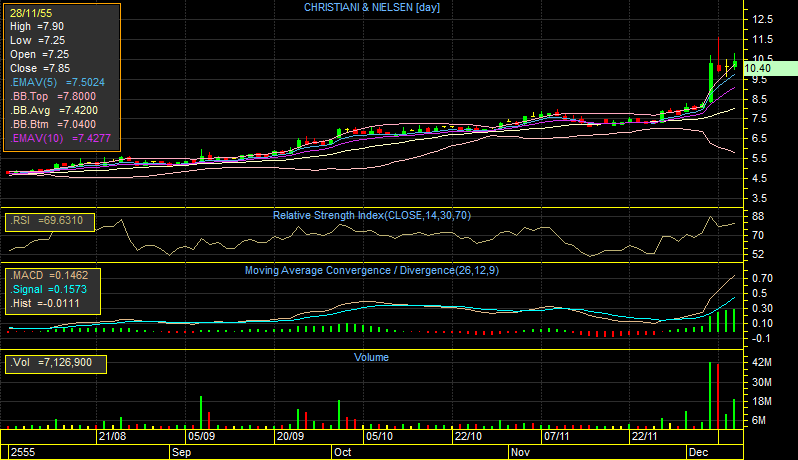Click the 12.5 price axis label

coord(762,19)
